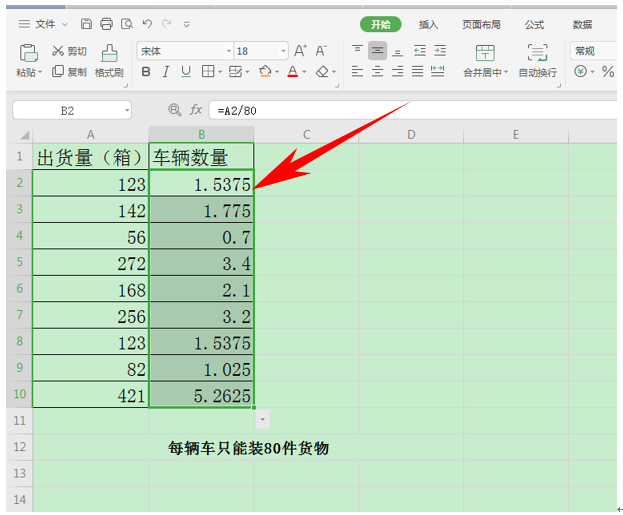Click the Wrap Text (自动换行) button
The image size is (623, 515).
click(538, 61)
